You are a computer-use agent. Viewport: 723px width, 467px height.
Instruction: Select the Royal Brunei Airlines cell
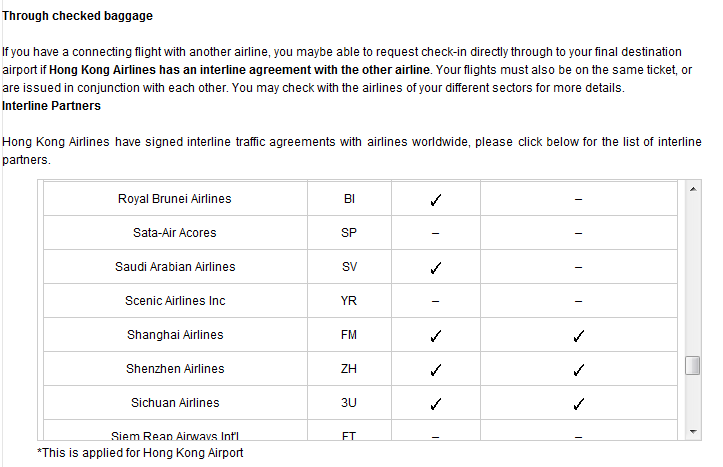[175, 199]
